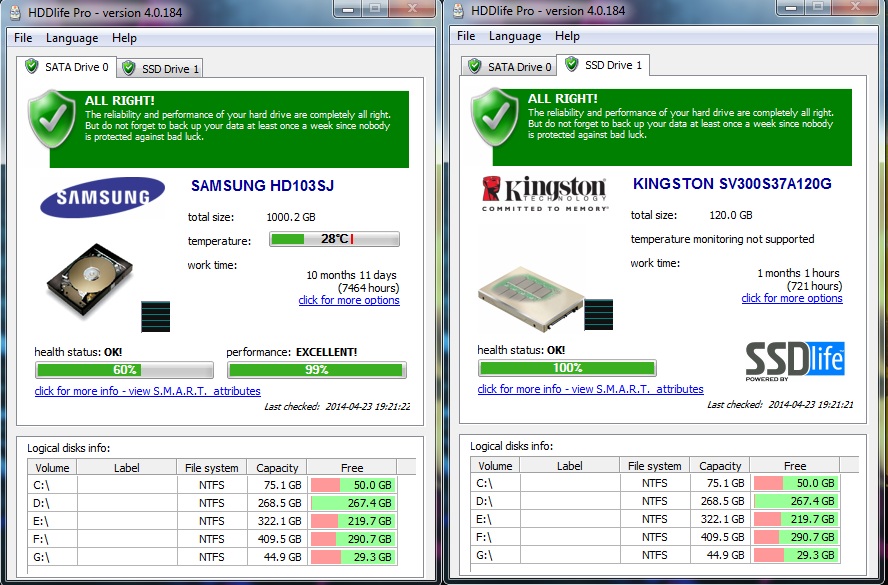
Task: Click the 99% performance bar
Action: click(317, 370)
